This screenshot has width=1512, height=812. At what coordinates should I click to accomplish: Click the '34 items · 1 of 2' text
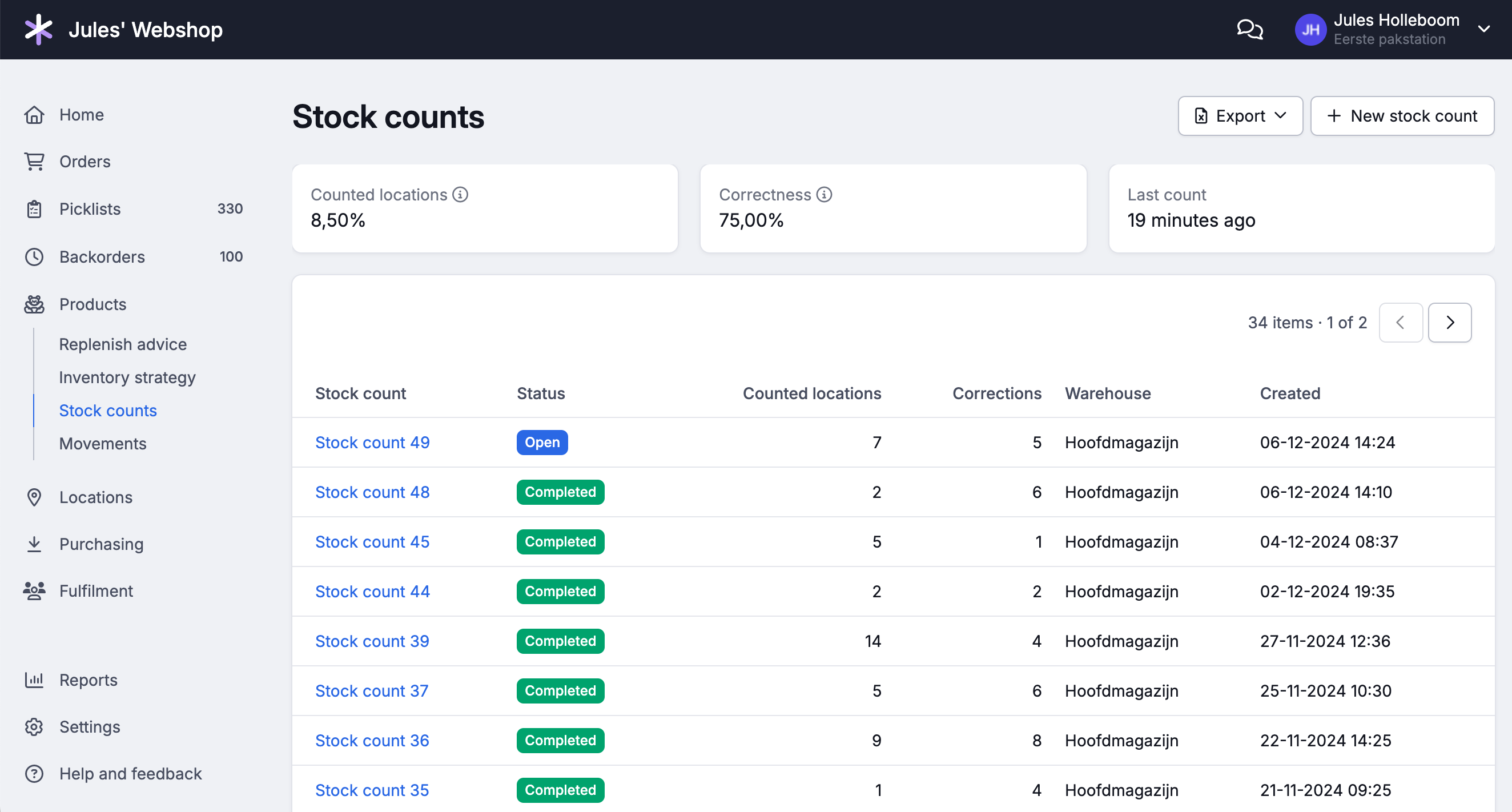1307,322
